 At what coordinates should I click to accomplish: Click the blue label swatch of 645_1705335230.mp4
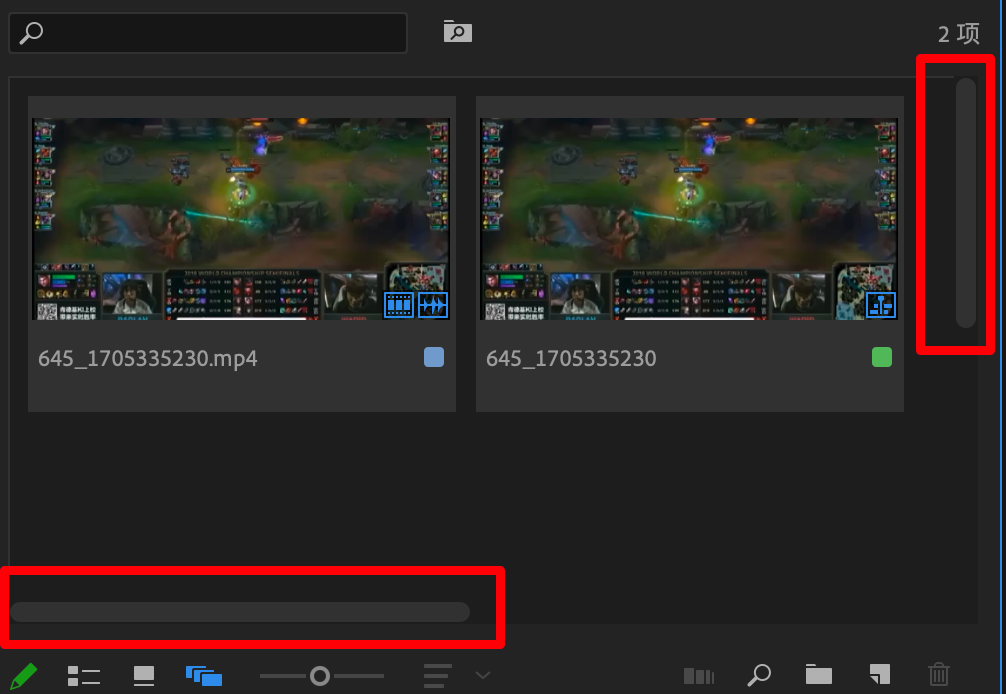[434, 357]
